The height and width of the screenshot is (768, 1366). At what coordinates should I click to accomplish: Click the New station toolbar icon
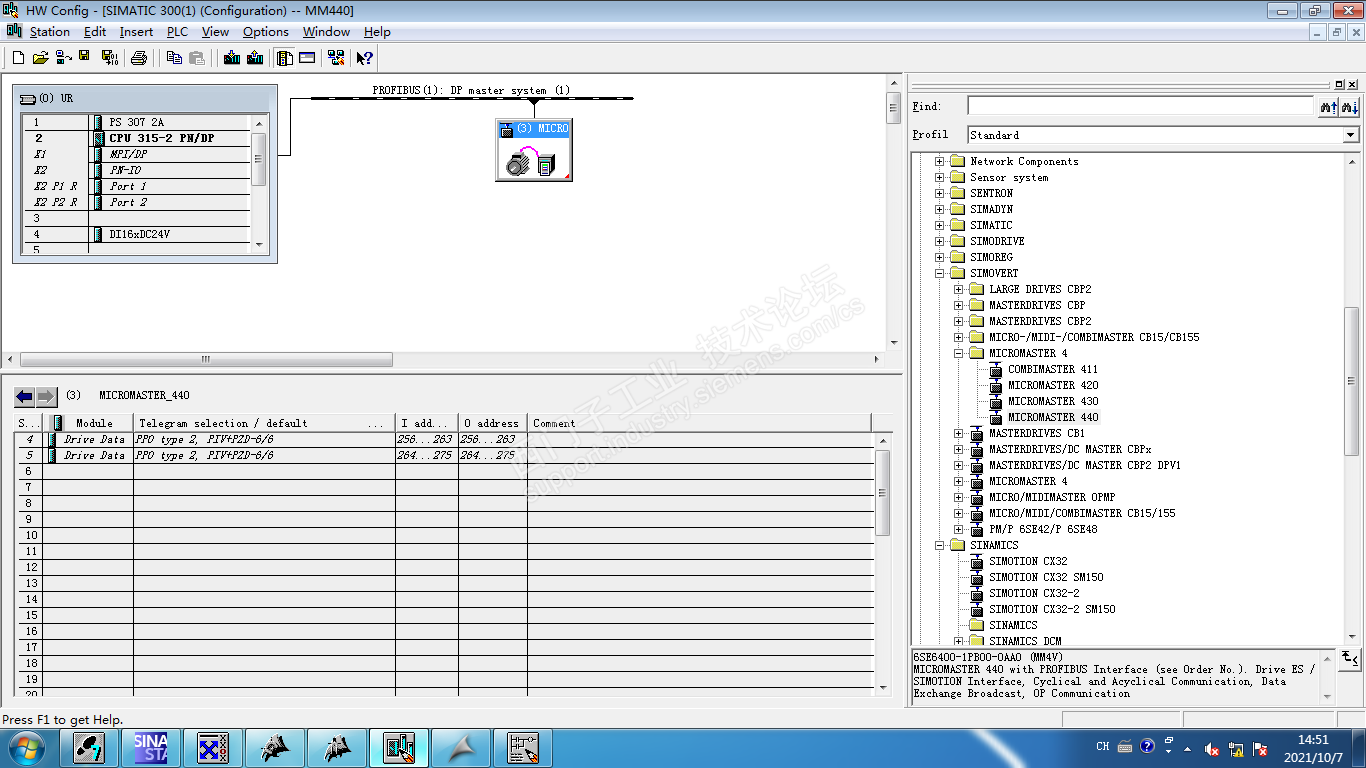[x=18, y=58]
